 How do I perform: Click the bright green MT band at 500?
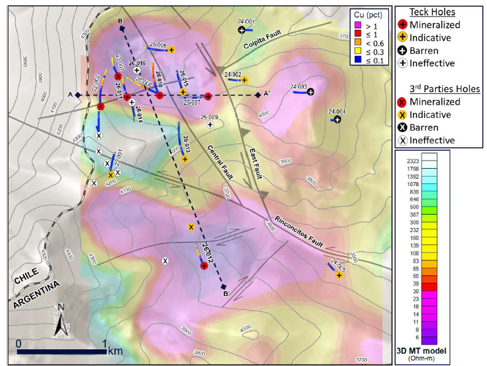[x=429, y=210]
